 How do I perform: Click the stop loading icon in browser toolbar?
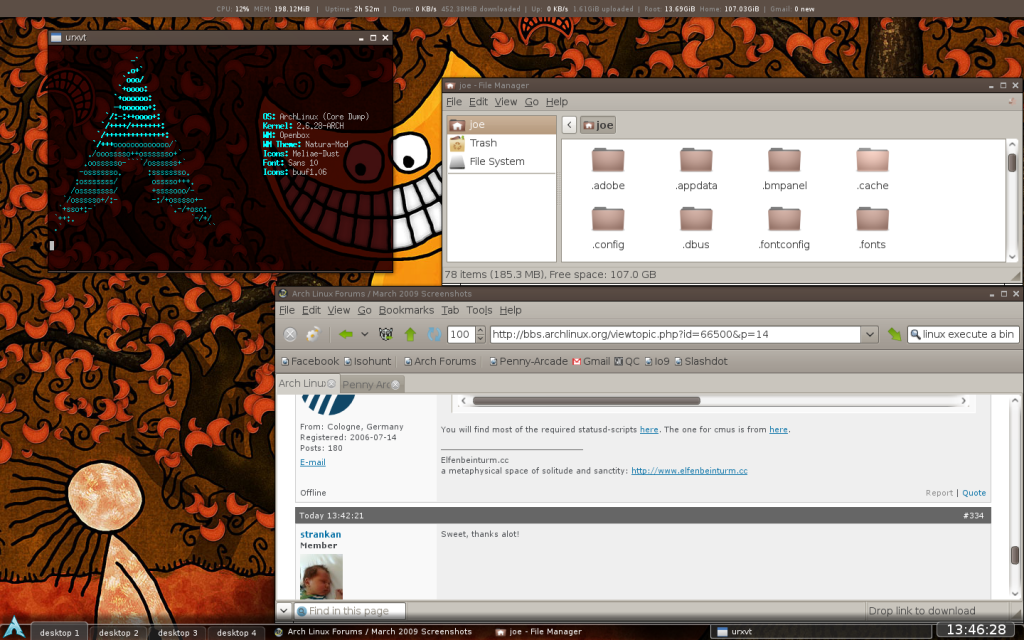(x=289, y=334)
